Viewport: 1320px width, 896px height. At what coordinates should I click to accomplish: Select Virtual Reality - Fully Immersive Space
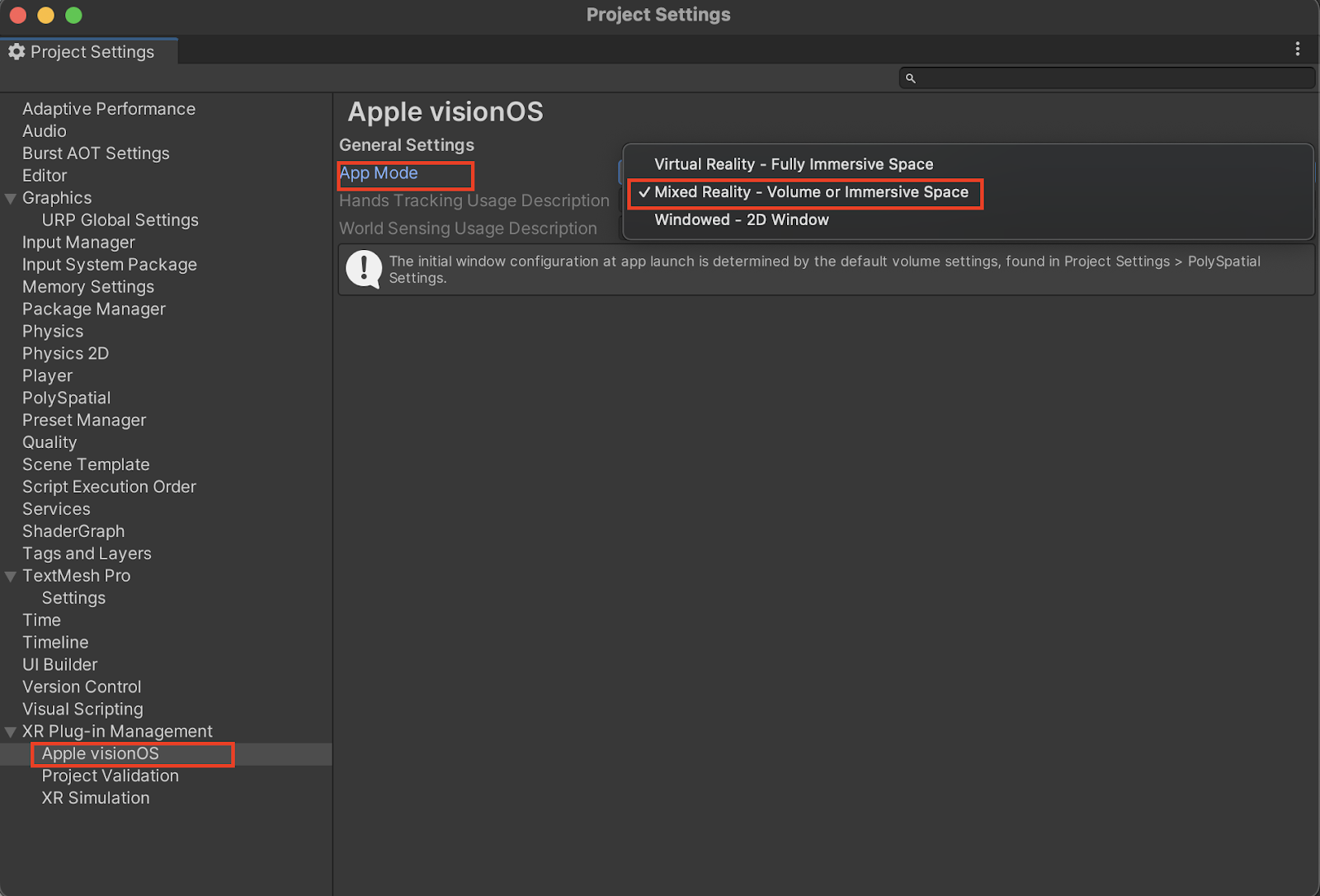point(793,164)
